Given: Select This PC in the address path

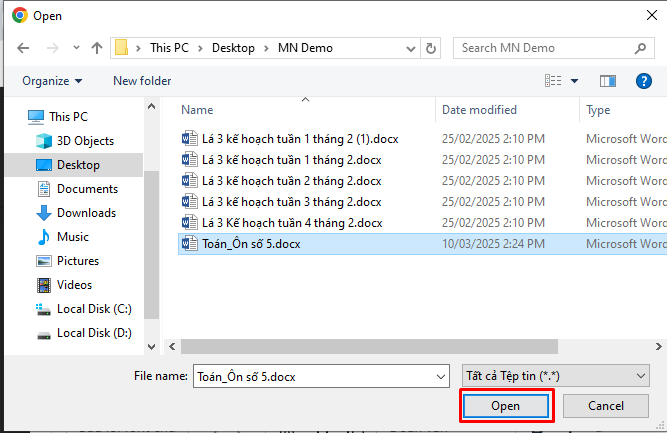Looking at the screenshot, I should (x=169, y=48).
